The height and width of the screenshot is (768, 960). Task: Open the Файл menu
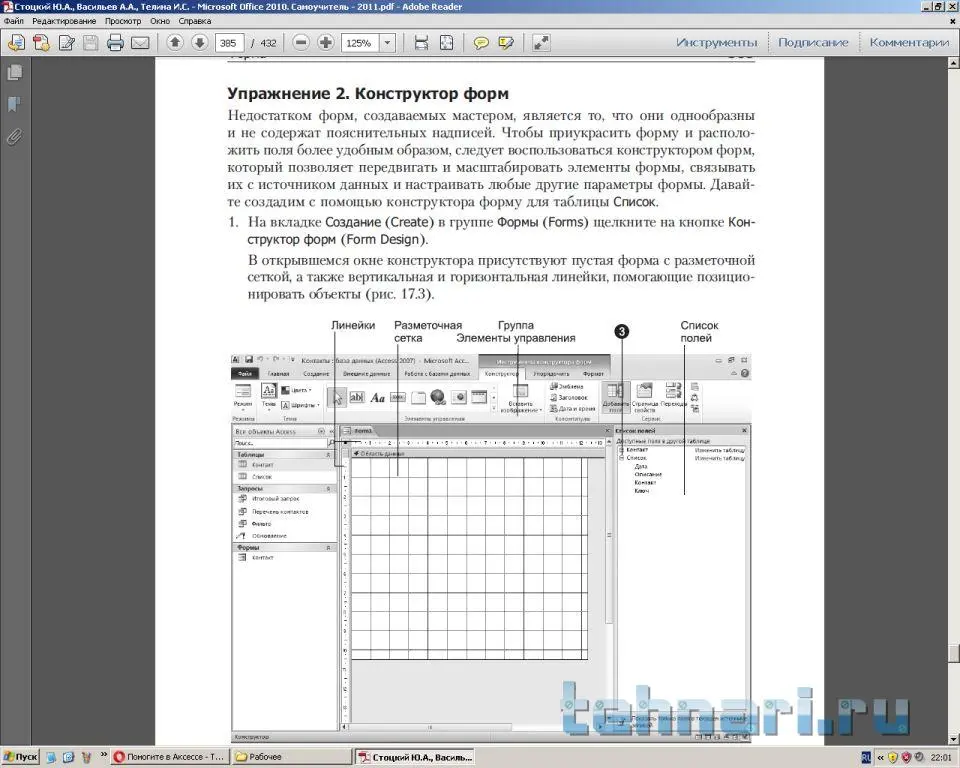(13, 21)
